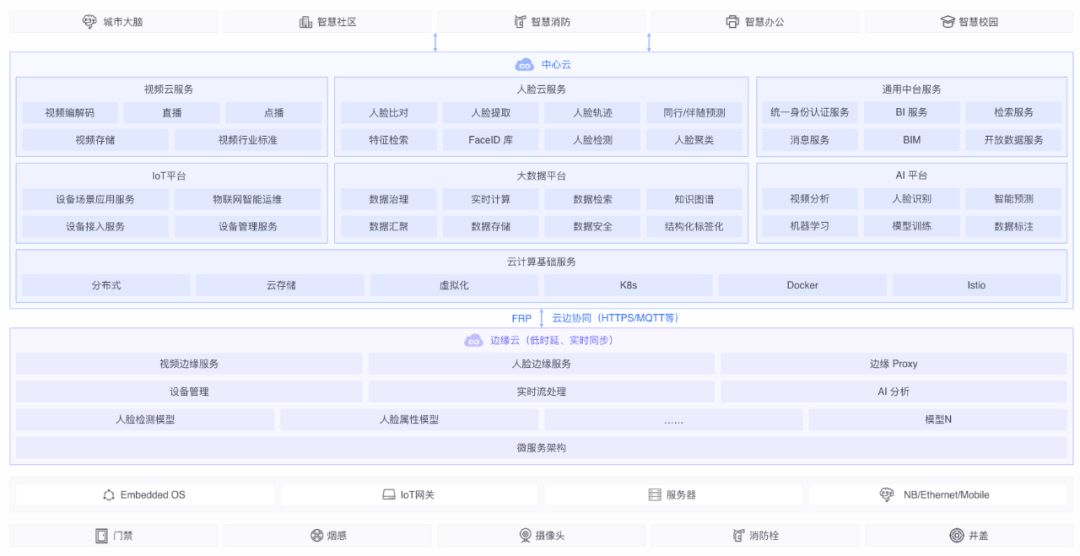Click the 数据标注 block
The image size is (1080, 556).
[1013, 226]
